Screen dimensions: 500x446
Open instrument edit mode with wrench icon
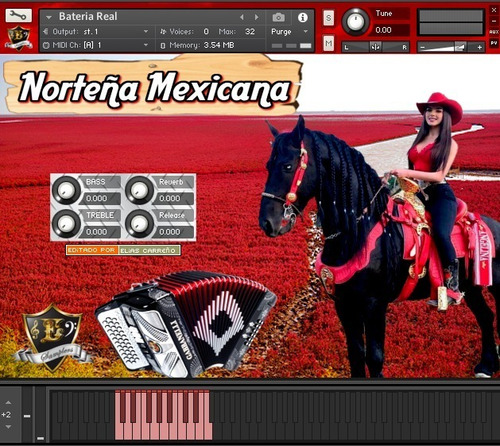pyautogui.click(x=19, y=15)
